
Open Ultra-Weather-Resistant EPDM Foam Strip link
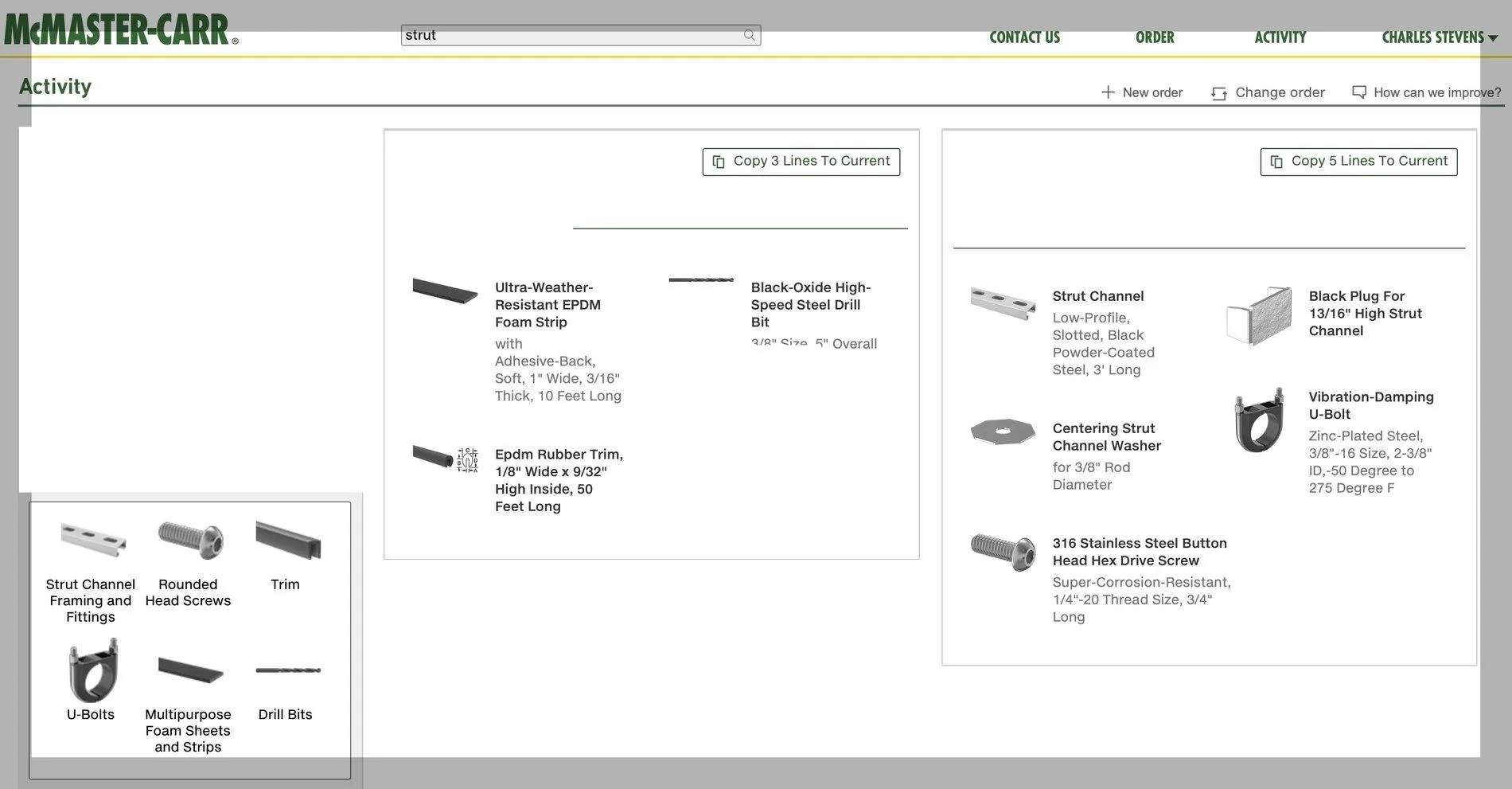(x=548, y=305)
